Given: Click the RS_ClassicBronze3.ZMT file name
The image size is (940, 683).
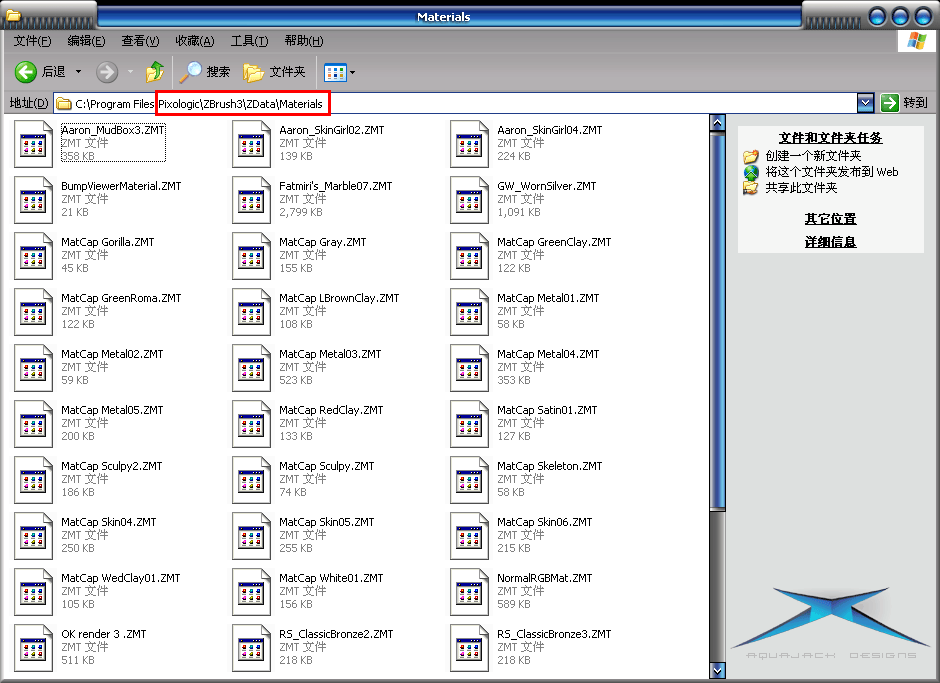Looking at the screenshot, I should (x=554, y=634).
